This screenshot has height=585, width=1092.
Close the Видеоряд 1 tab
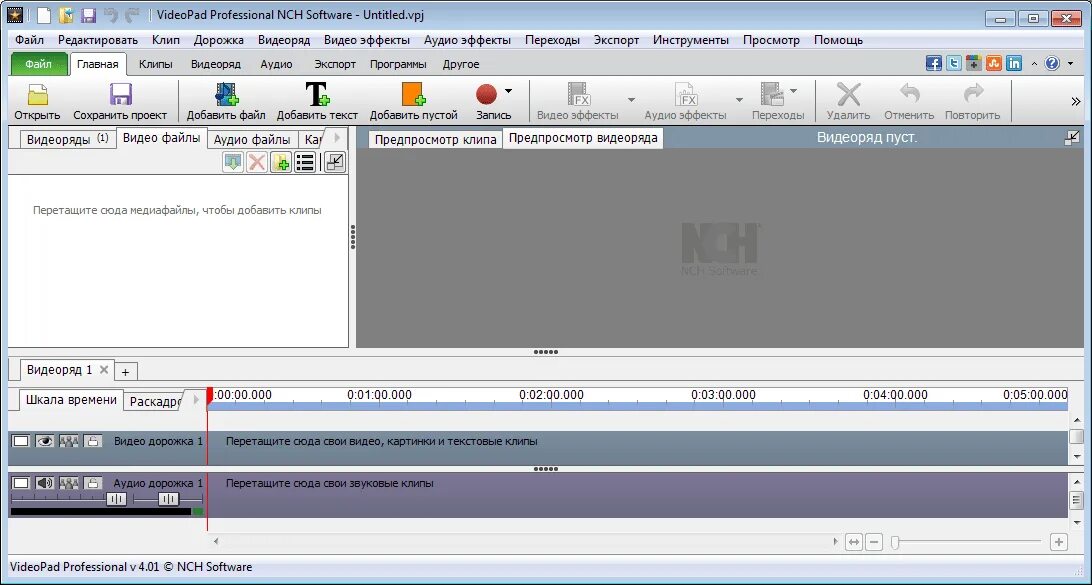(104, 370)
